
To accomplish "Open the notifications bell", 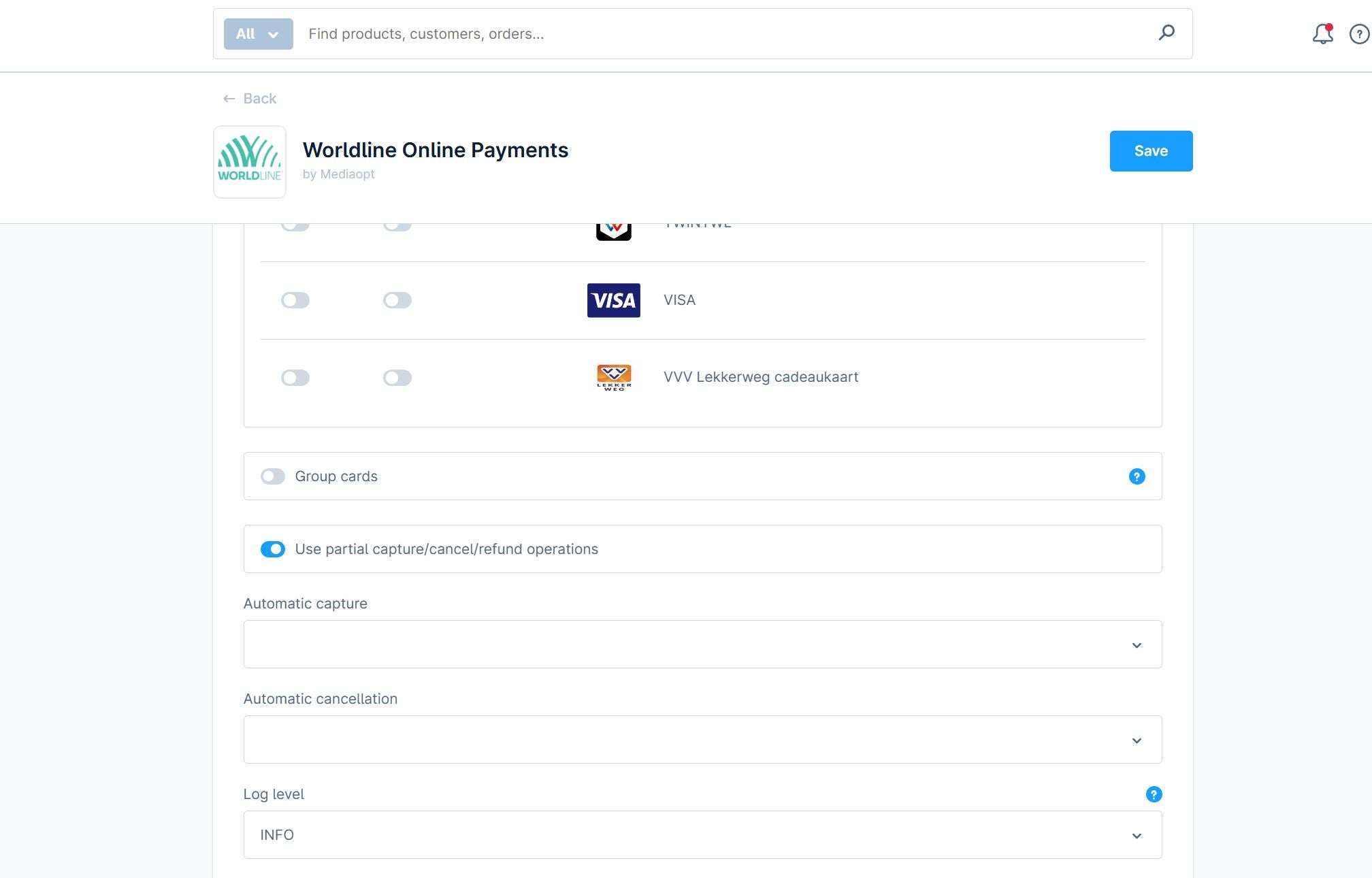I will [1322, 34].
